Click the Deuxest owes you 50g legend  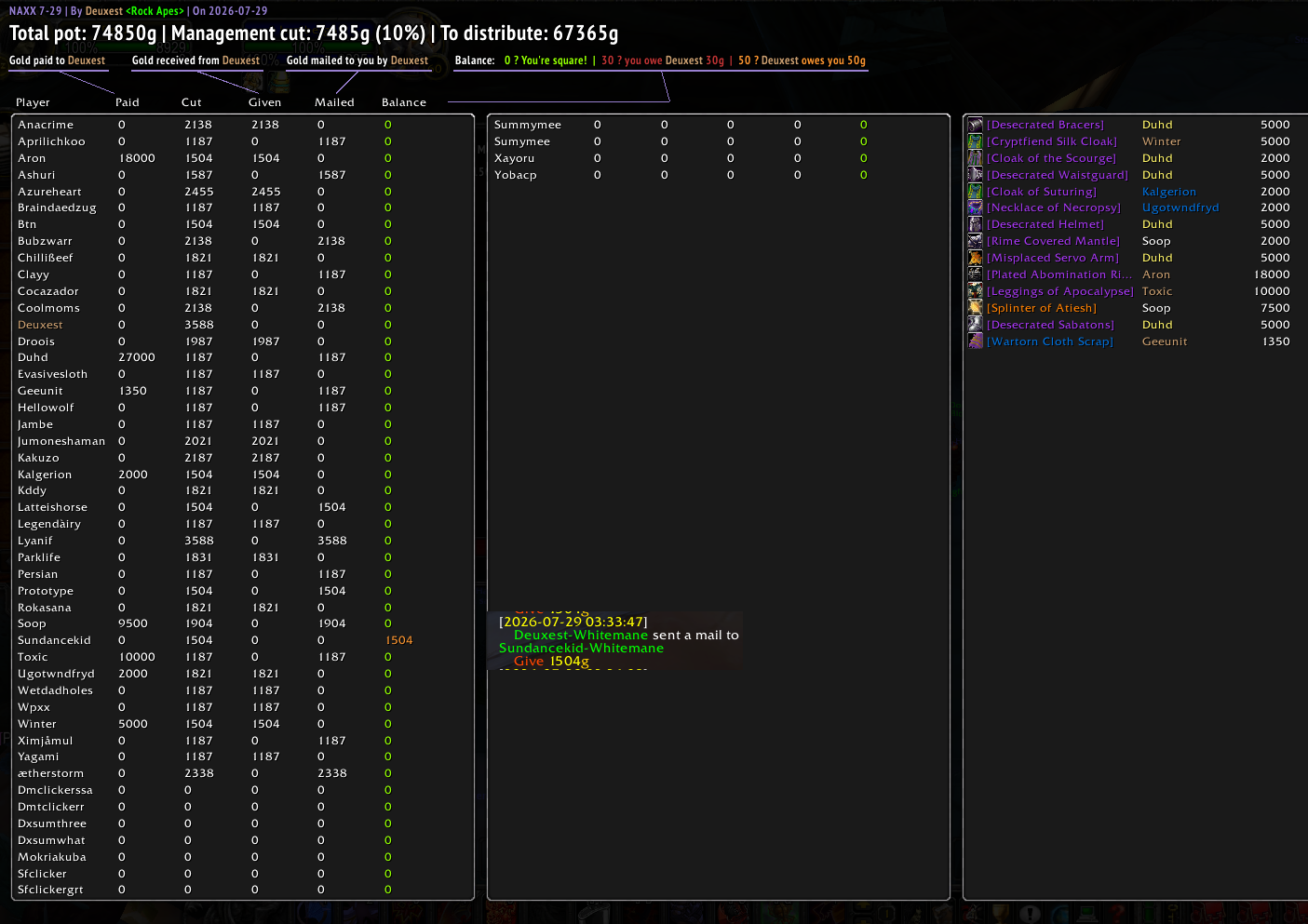click(x=802, y=60)
